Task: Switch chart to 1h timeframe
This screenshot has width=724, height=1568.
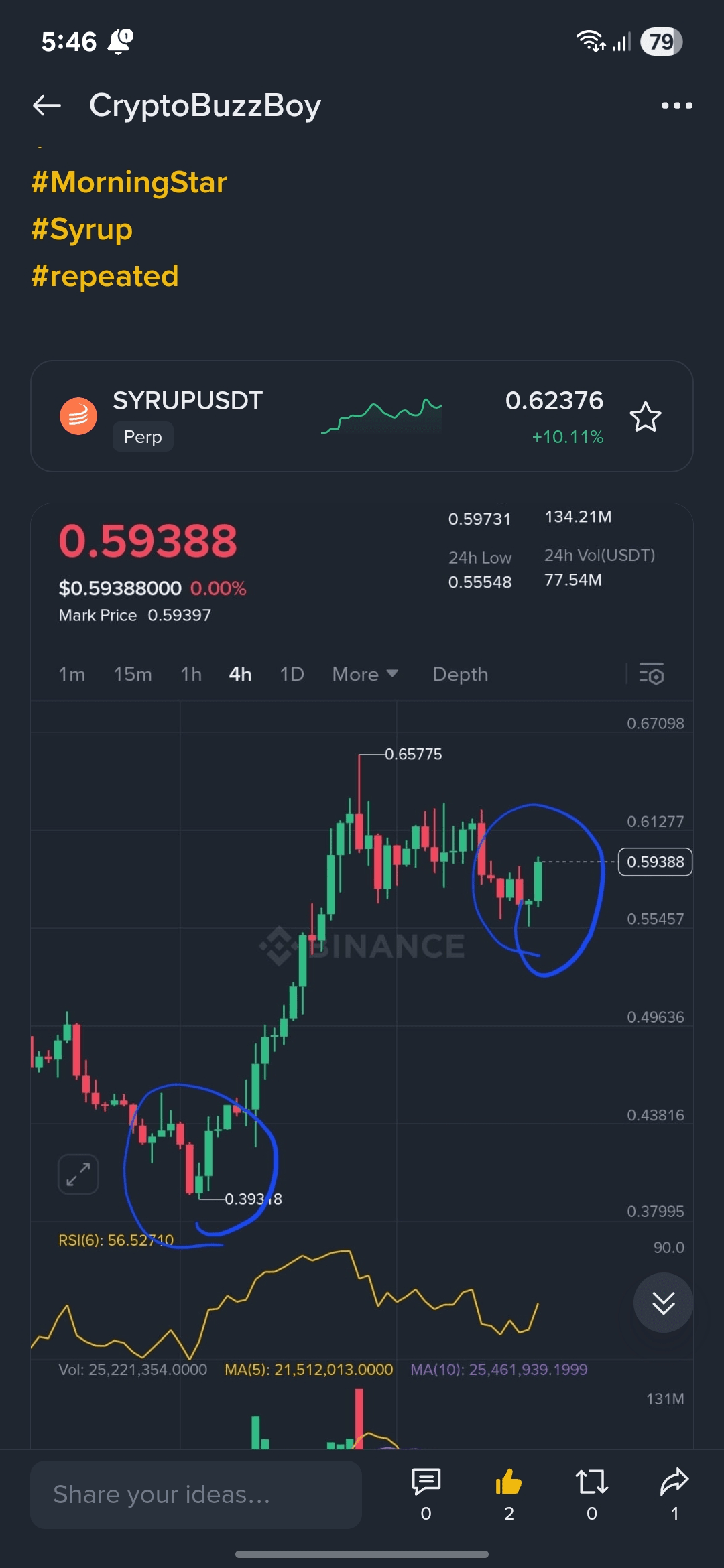Action: [x=191, y=674]
